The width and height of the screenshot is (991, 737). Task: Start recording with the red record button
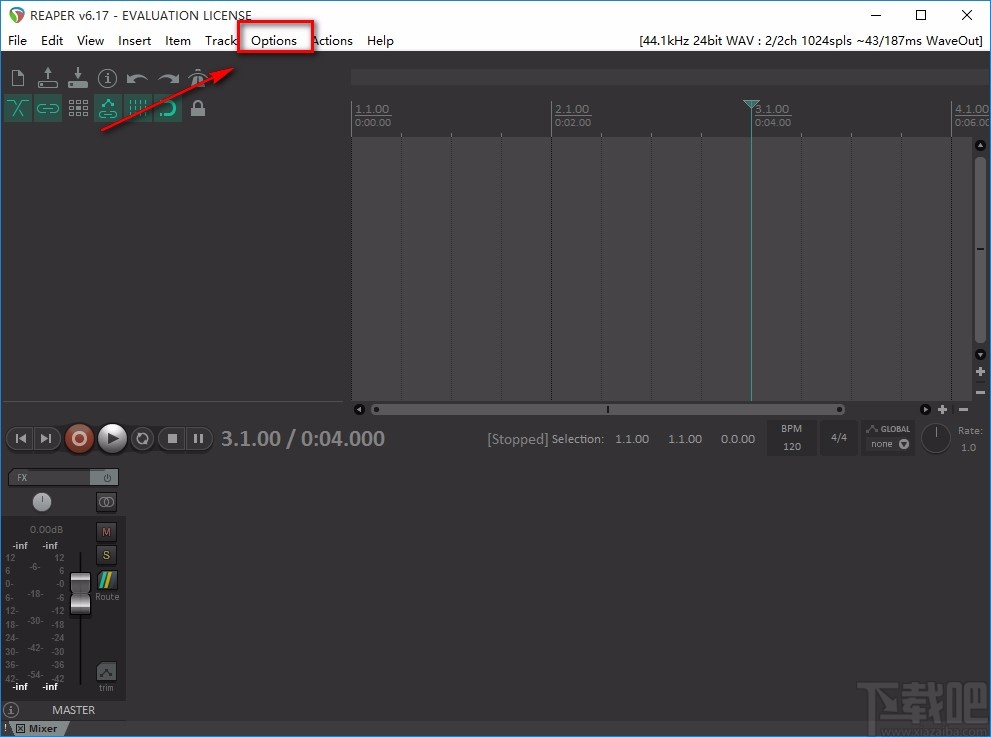tap(79, 439)
